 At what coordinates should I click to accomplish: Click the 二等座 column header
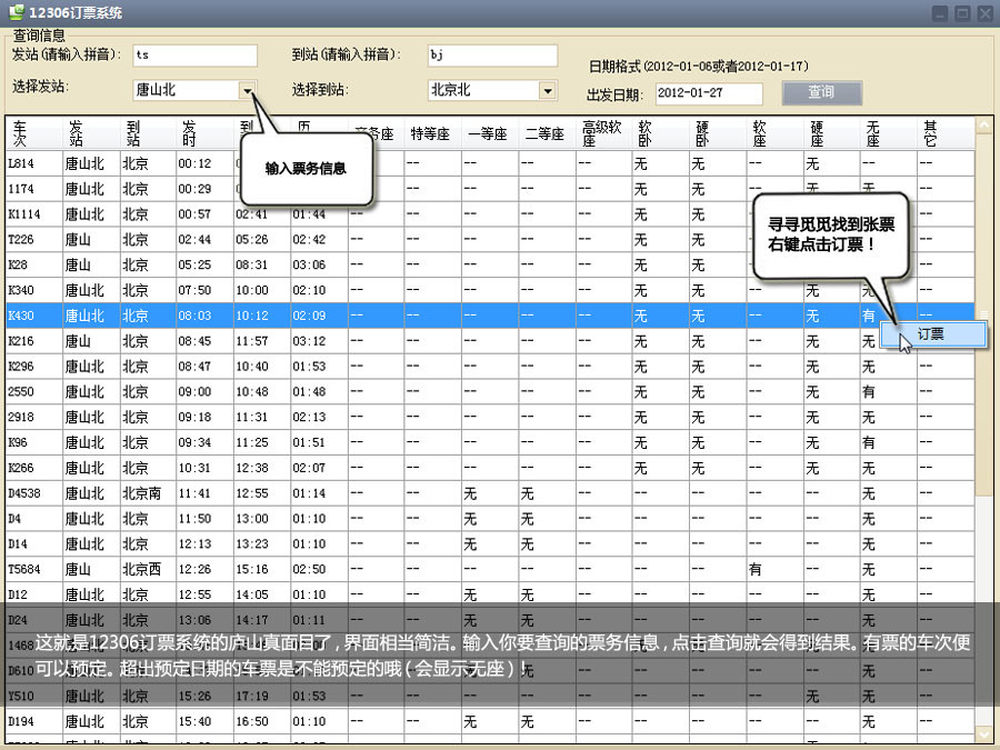click(547, 133)
